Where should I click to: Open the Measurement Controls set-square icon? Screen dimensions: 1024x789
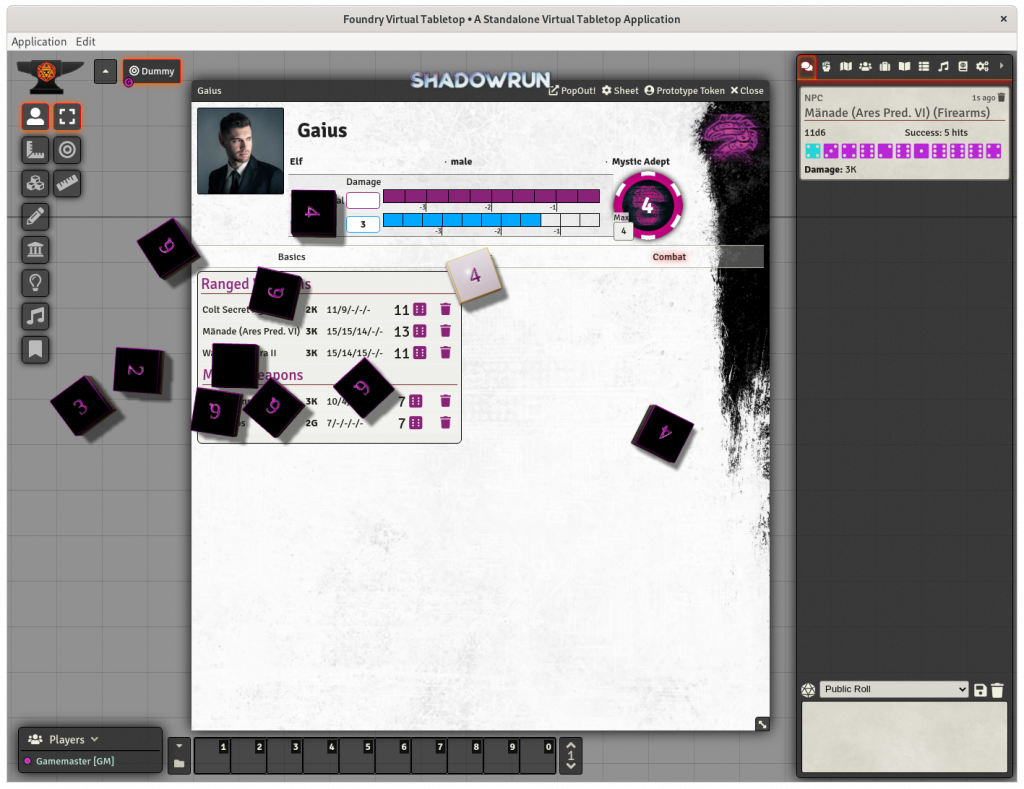coord(35,150)
